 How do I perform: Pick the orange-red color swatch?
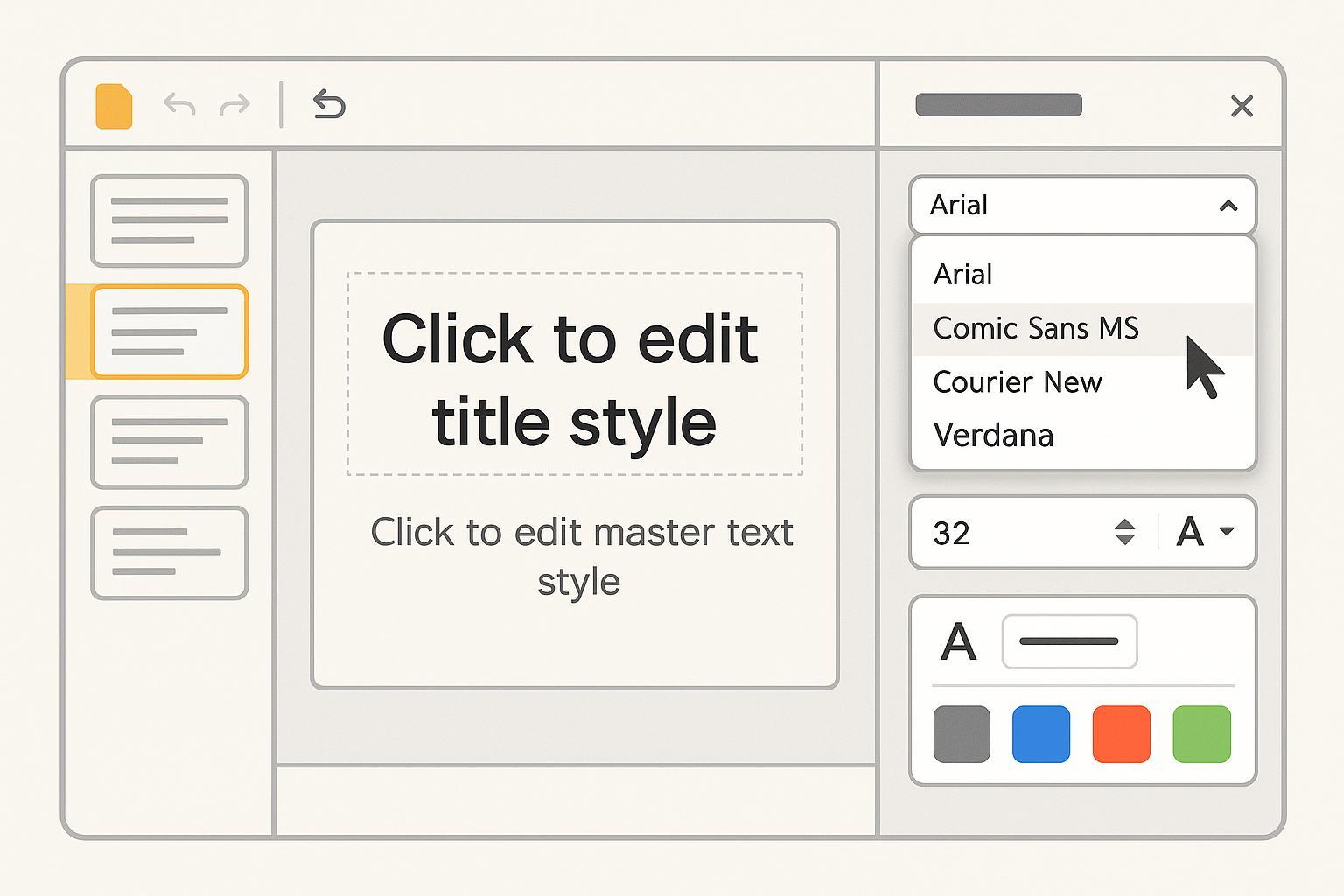tap(1121, 734)
